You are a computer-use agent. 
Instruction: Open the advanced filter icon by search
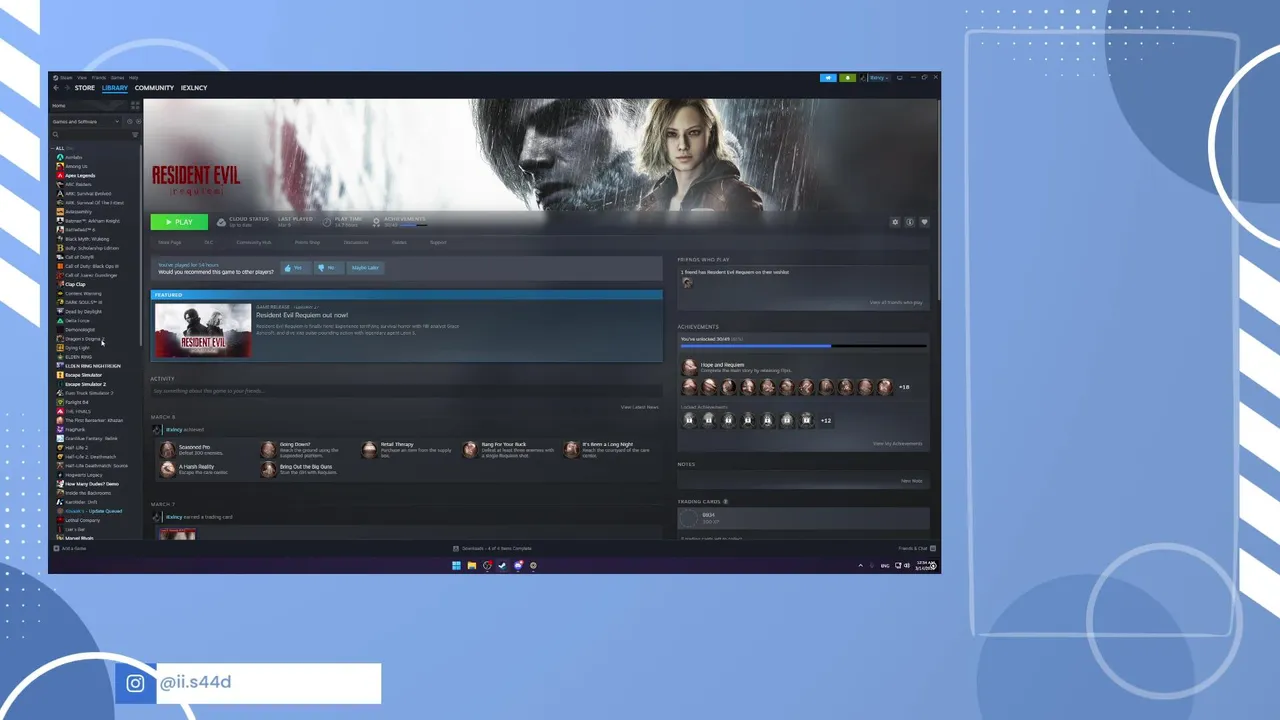[x=135, y=135]
